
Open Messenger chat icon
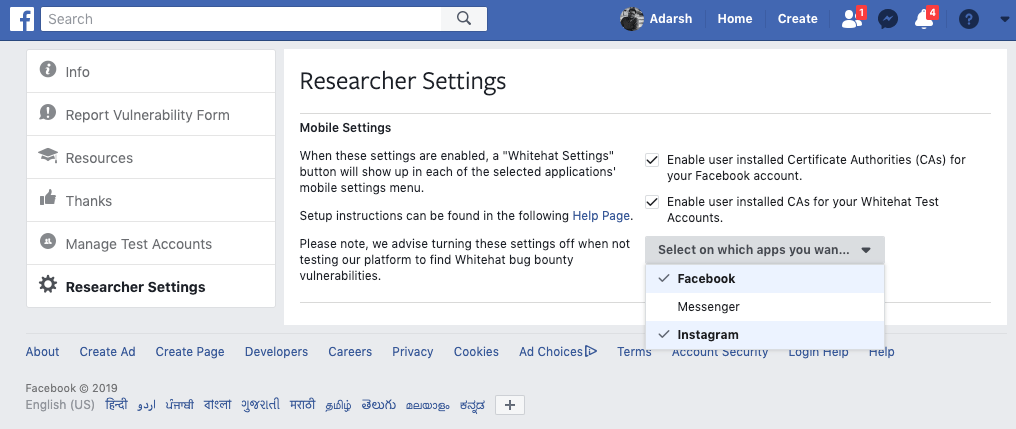[888, 19]
